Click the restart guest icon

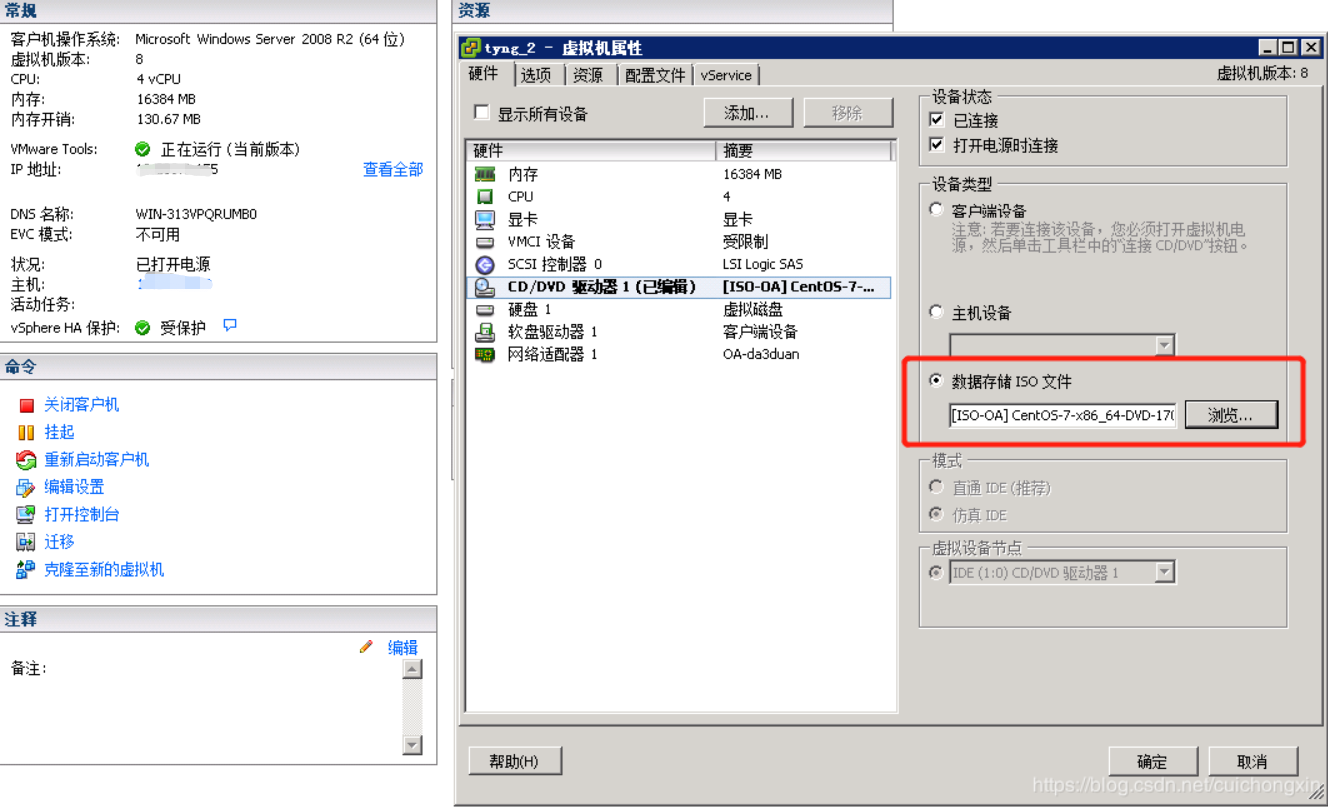26,460
